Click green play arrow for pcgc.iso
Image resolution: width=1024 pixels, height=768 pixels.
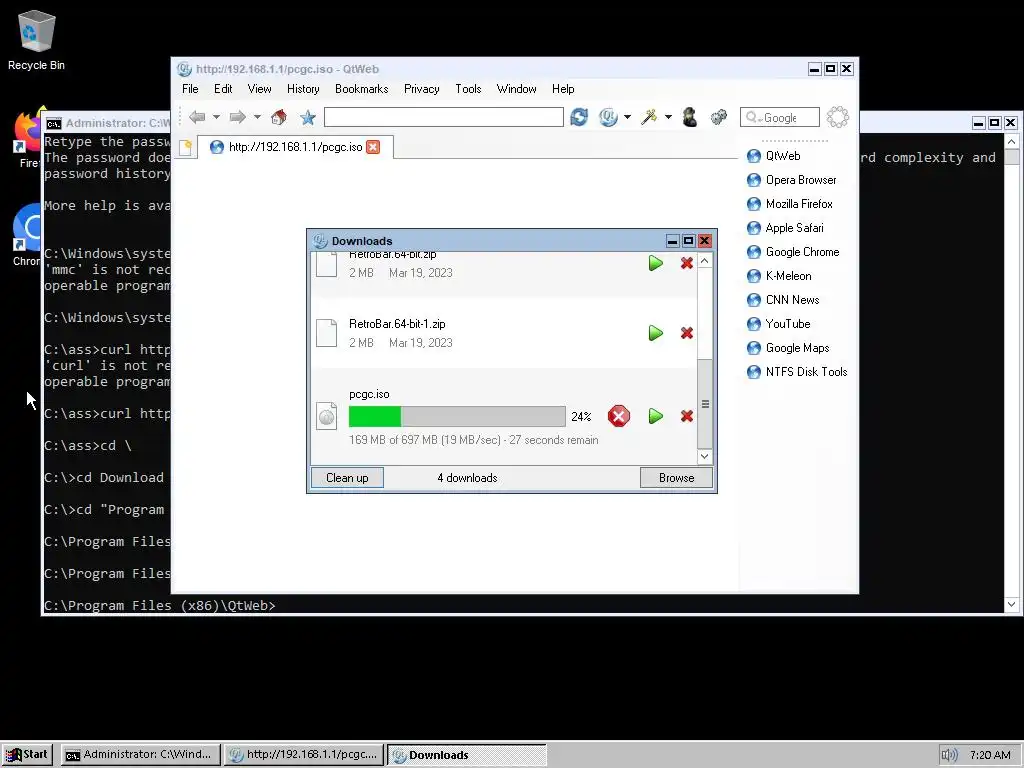click(656, 416)
